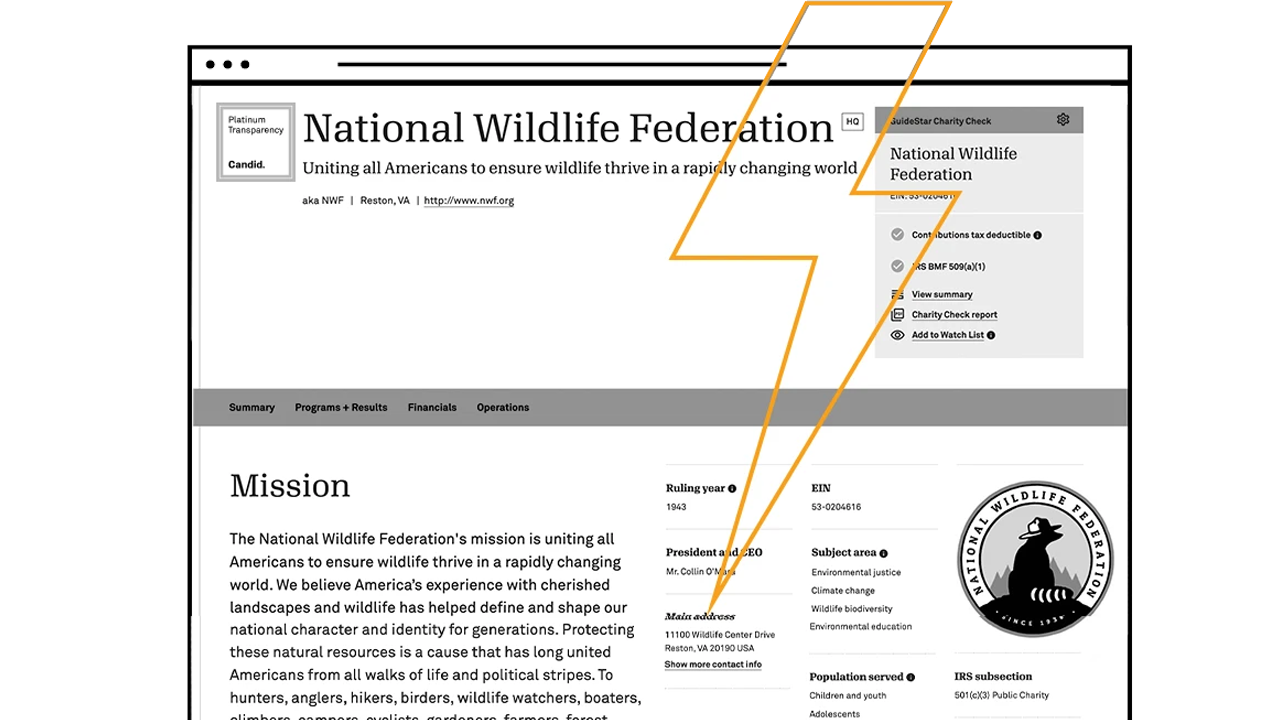The width and height of the screenshot is (1280, 720).
Task: Open GuideStar Charity Check settings gear
Action: [x=1062, y=120]
